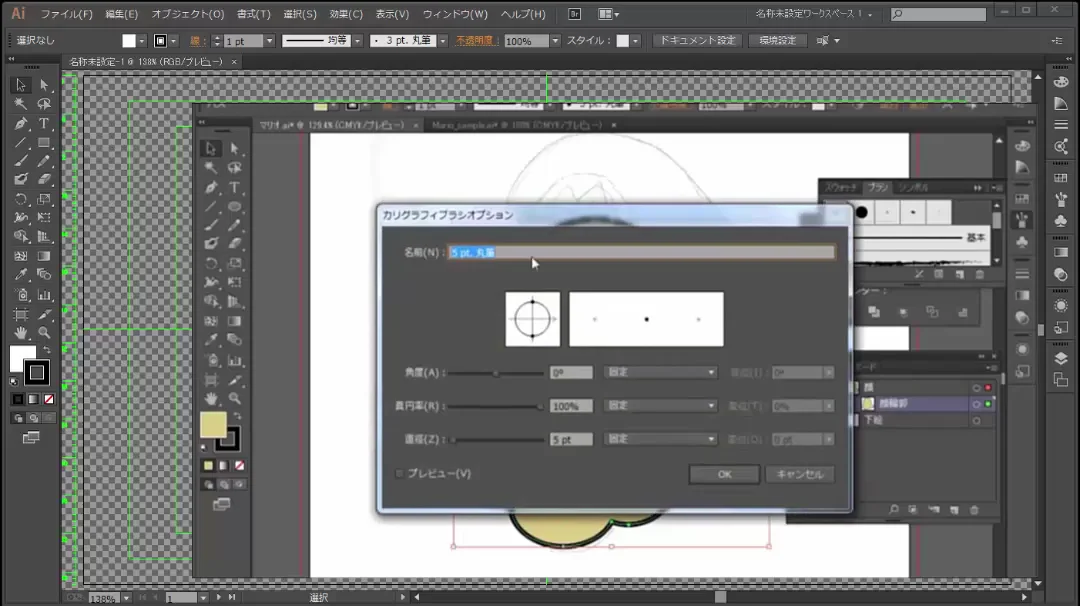Select the Type tool in outer toolbar
The height and width of the screenshot is (606, 1080).
(44, 123)
